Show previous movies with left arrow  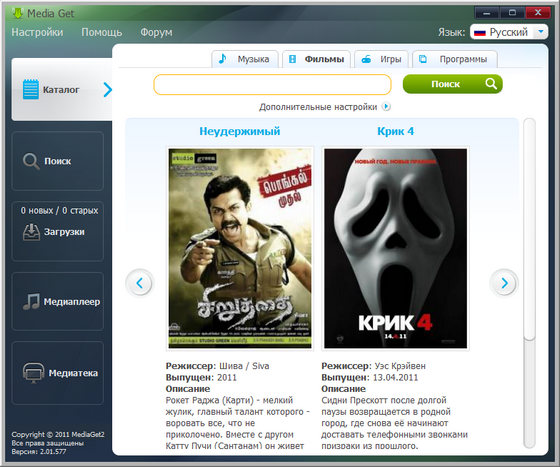tap(140, 283)
